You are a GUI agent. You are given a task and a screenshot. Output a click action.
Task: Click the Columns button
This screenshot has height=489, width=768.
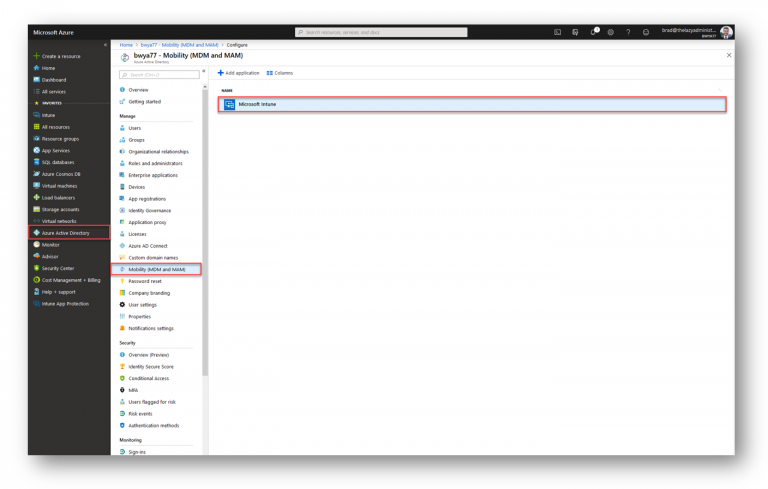(x=280, y=73)
